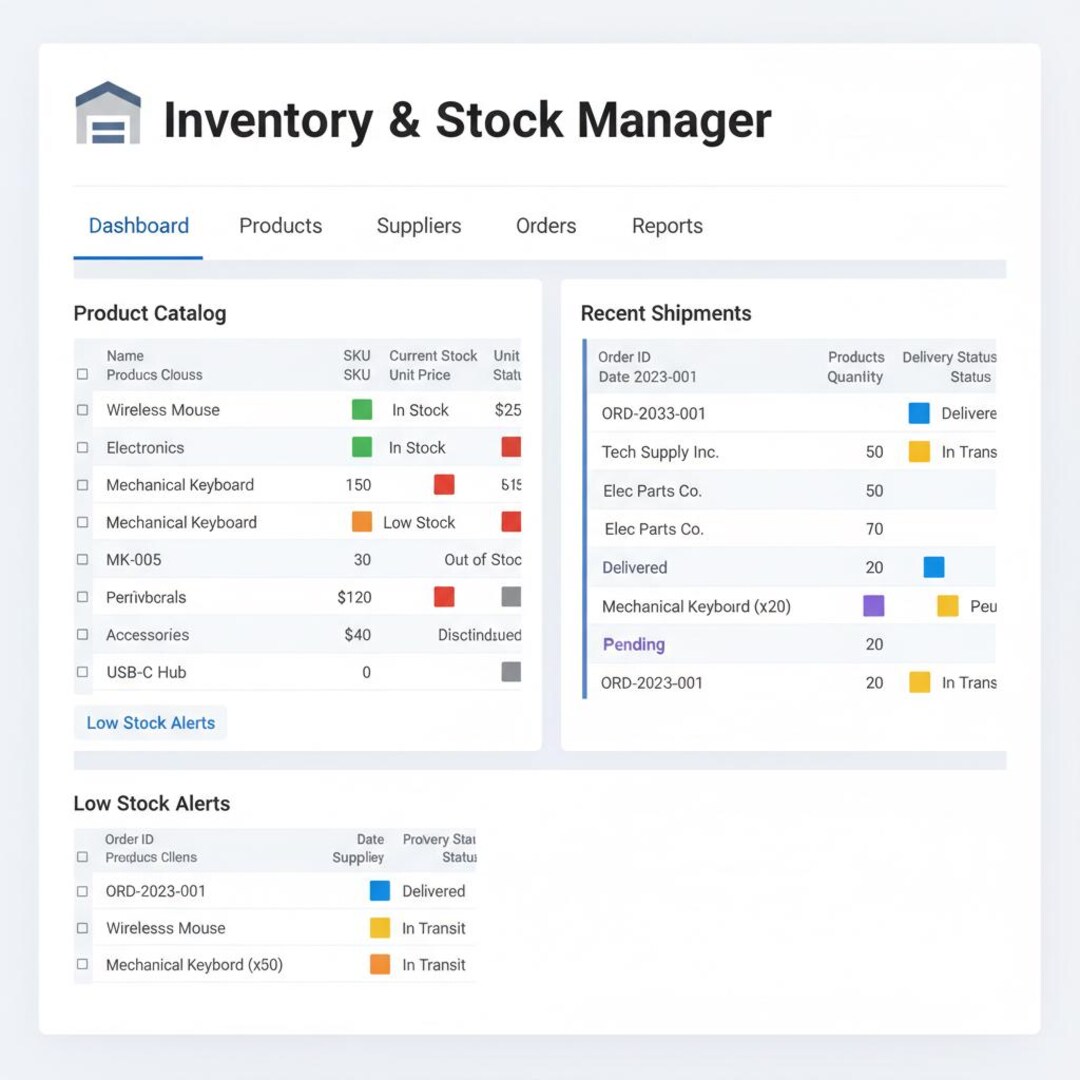Switch to the Dashboard tab
The width and height of the screenshot is (1080, 1080).
point(138,226)
